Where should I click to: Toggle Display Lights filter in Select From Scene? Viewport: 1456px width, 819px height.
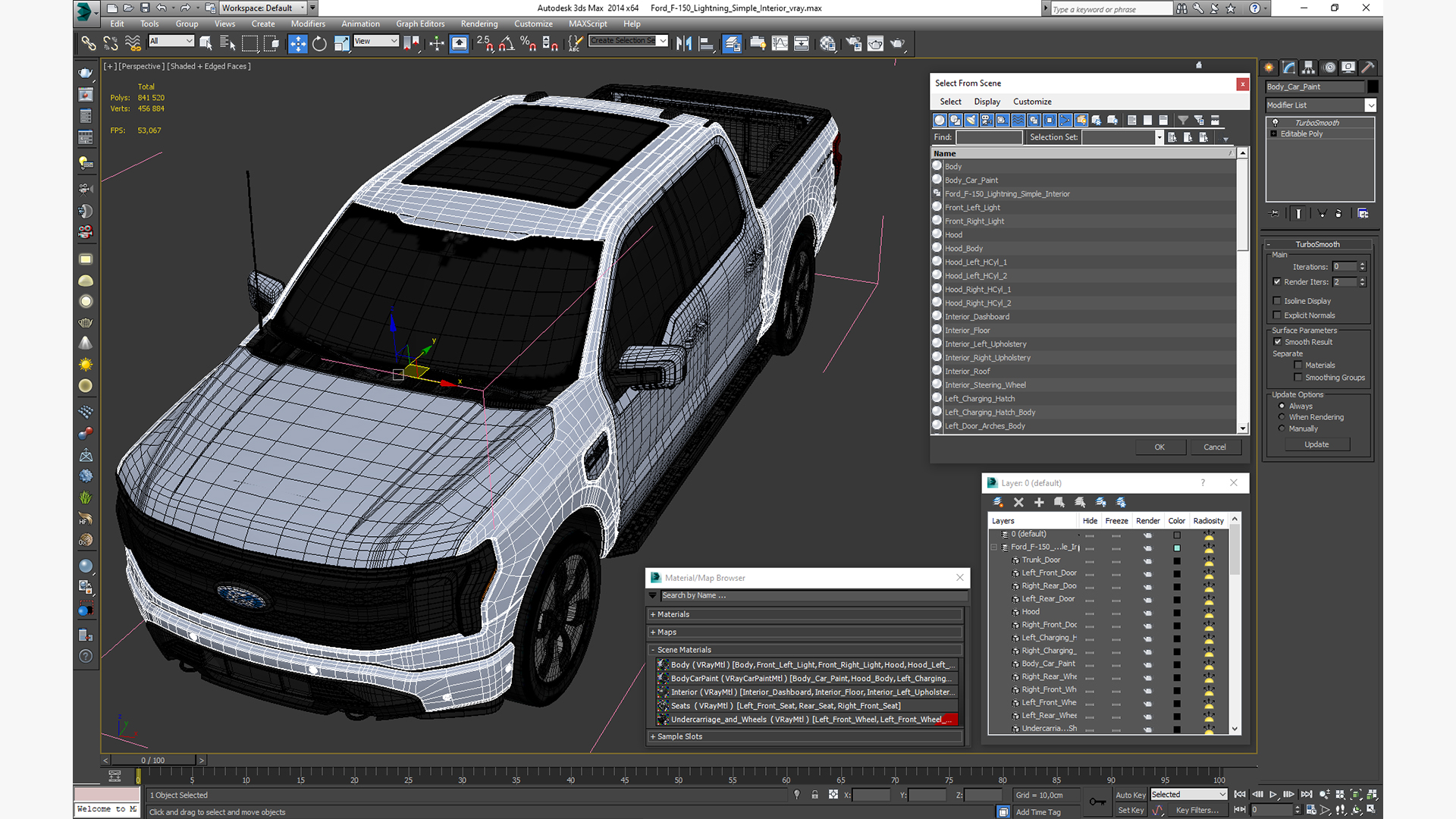pos(971,120)
